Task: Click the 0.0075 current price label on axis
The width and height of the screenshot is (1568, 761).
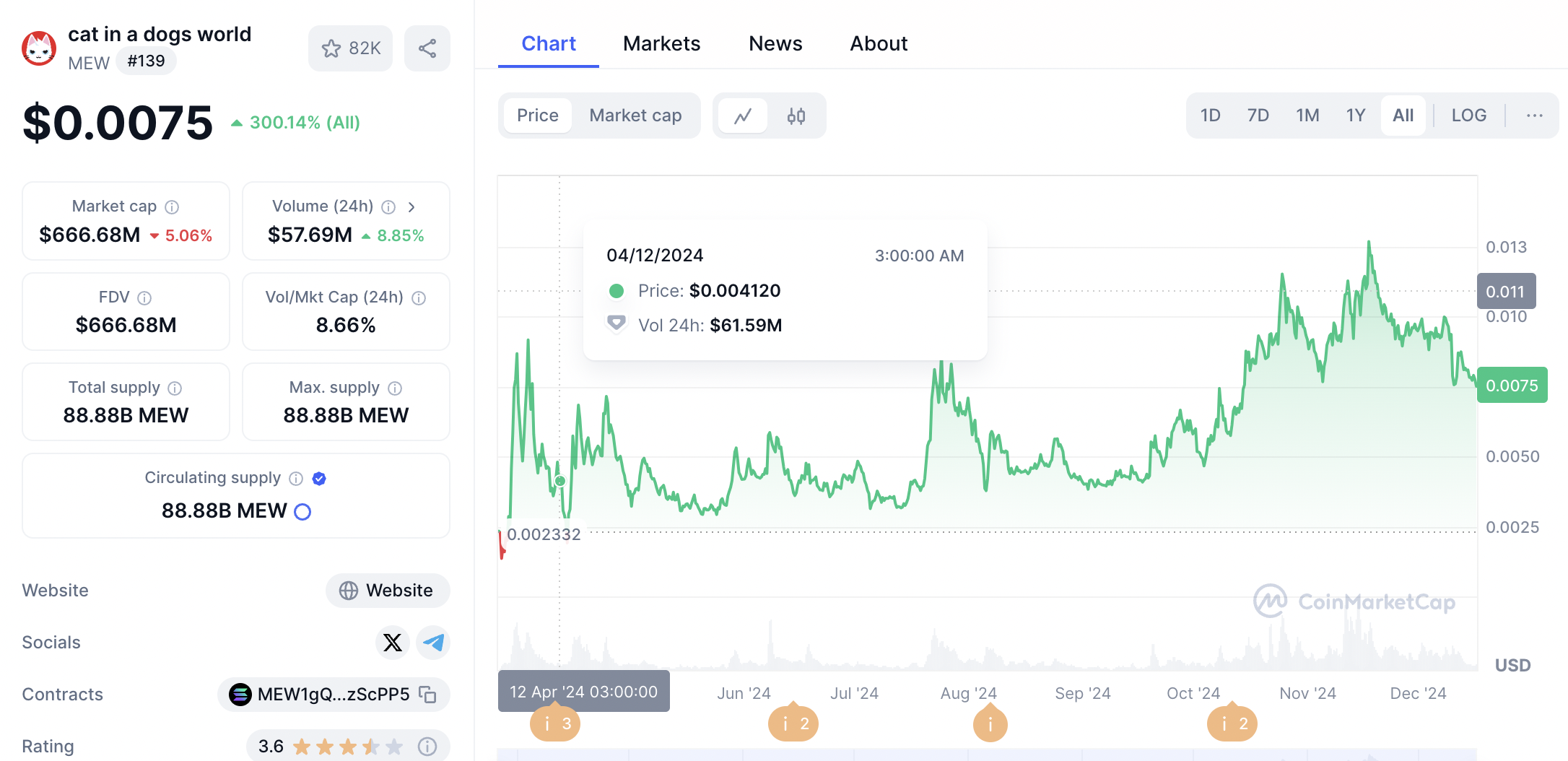Action: (x=1512, y=386)
